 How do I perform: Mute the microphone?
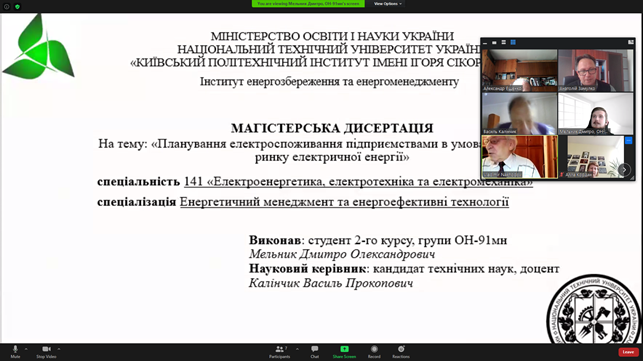coord(15,352)
